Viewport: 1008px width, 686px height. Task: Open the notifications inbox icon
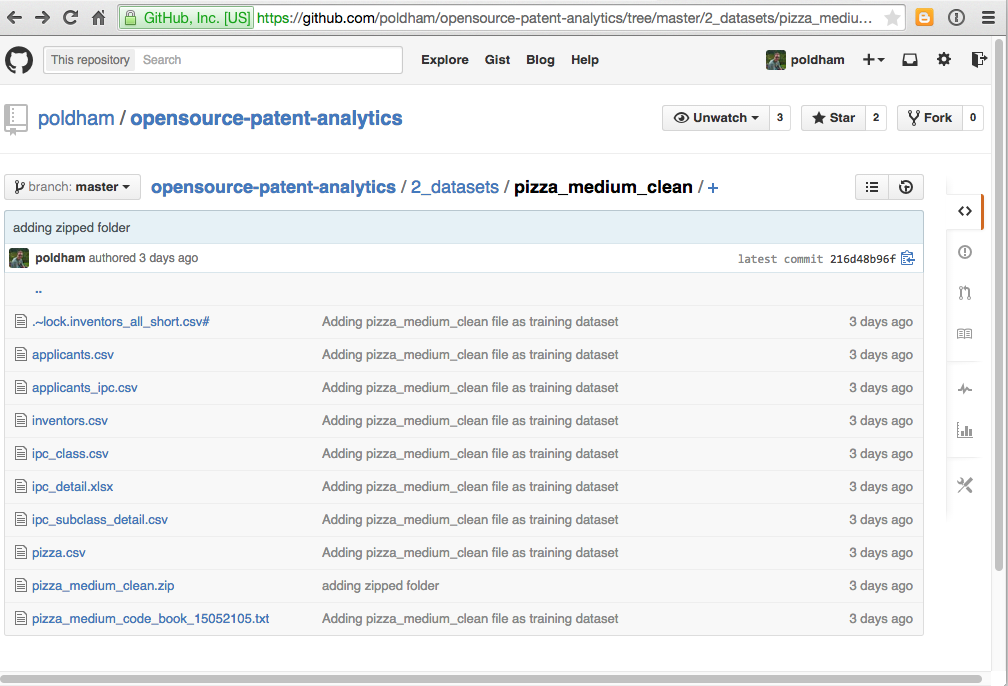pos(910,60)
